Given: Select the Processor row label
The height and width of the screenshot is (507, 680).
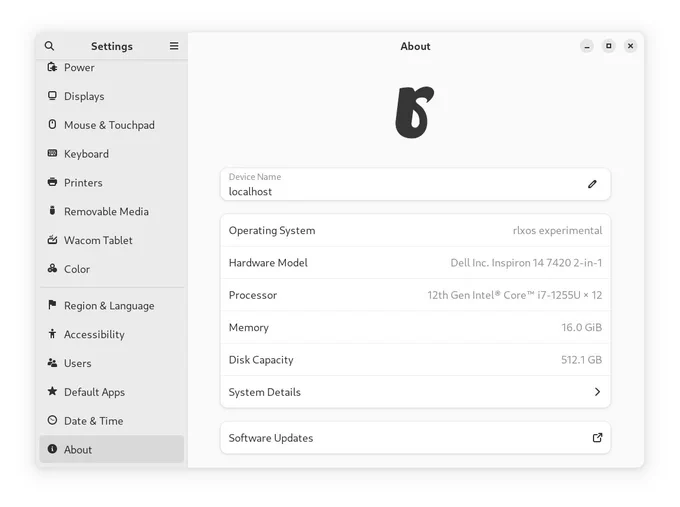Looking at the screenshot, I should click(252, 295).
